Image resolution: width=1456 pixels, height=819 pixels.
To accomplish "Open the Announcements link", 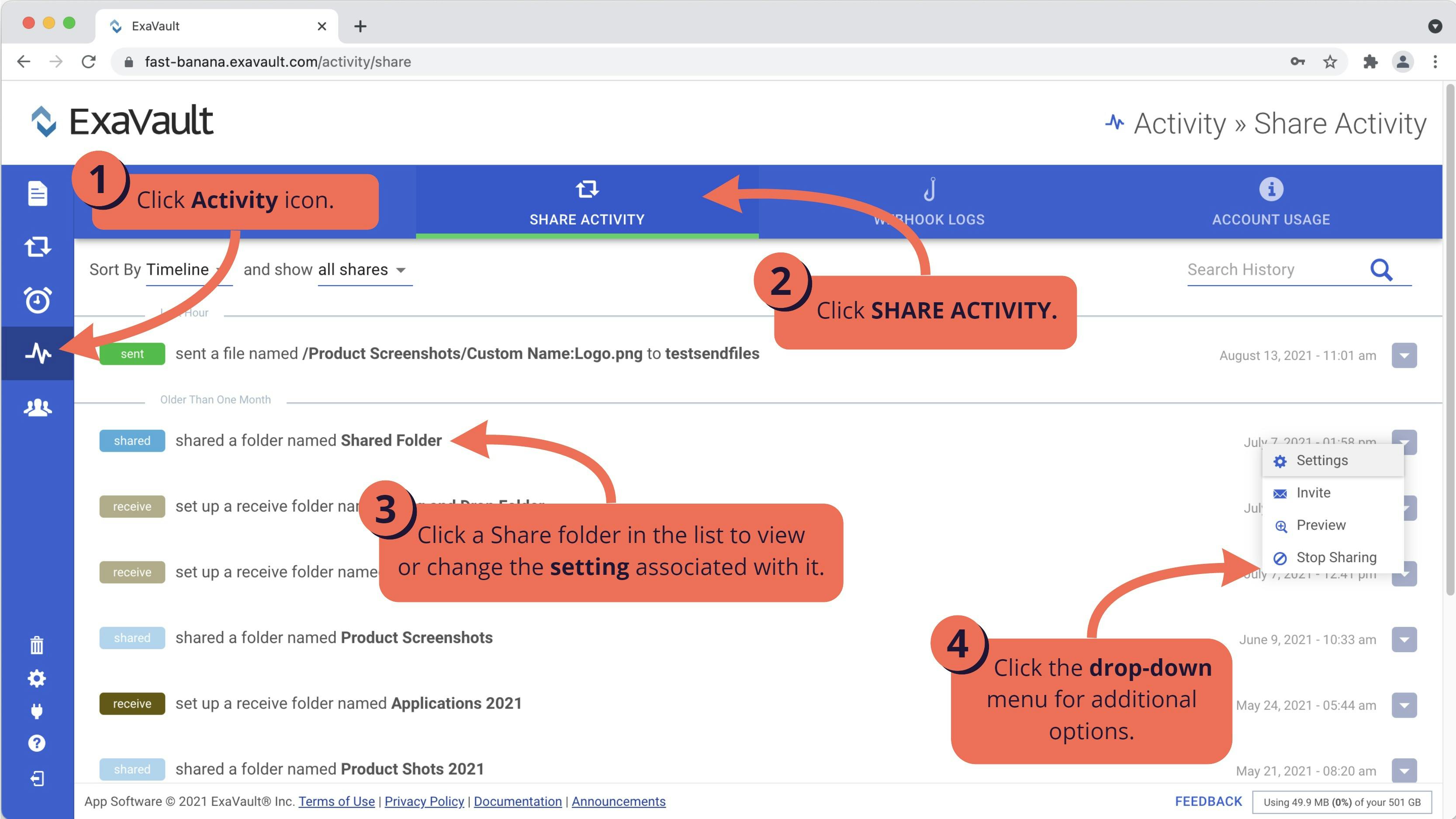I will click(618, 802).
